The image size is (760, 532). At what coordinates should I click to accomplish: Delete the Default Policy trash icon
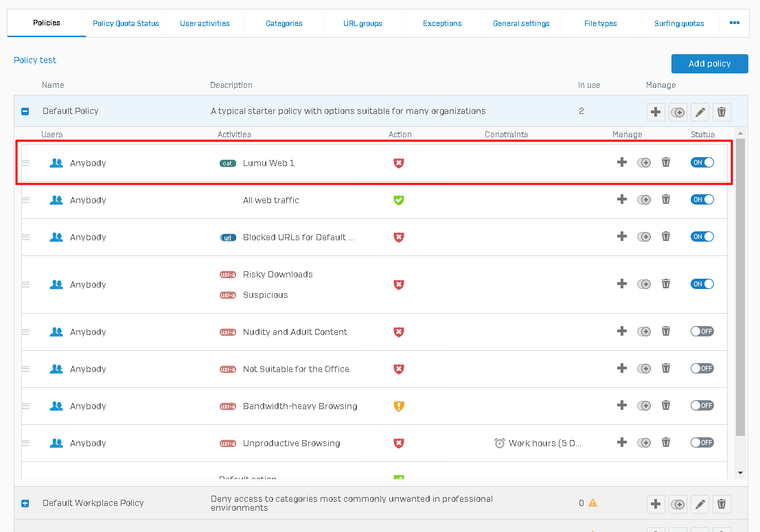pyautogui.click(x=722, y=112)
